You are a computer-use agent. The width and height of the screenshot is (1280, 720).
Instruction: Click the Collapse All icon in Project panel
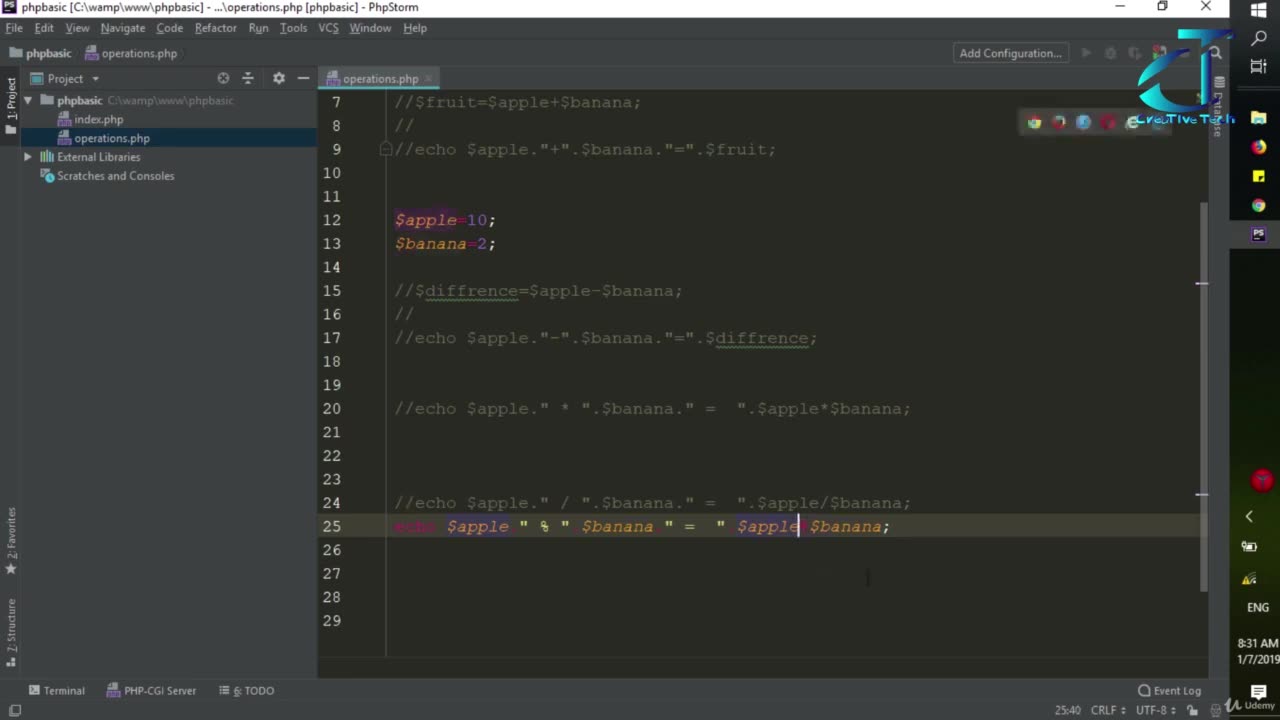click(x=248, y=78)
